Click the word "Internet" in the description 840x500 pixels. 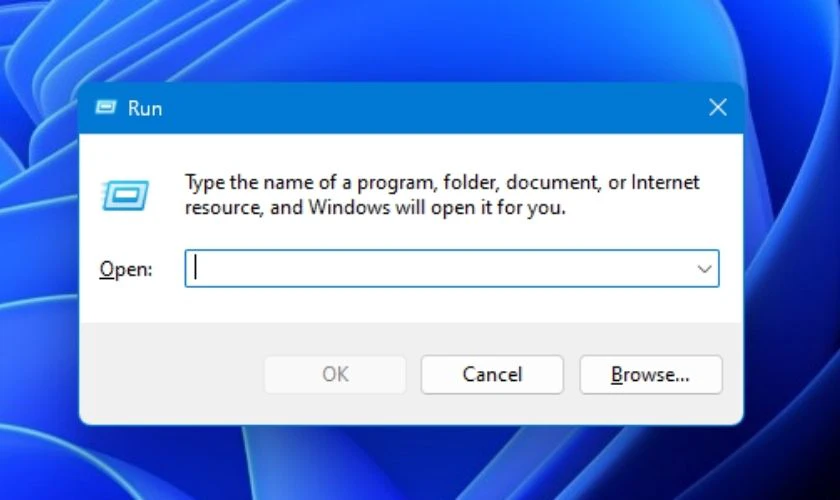(x=666, y=183)
